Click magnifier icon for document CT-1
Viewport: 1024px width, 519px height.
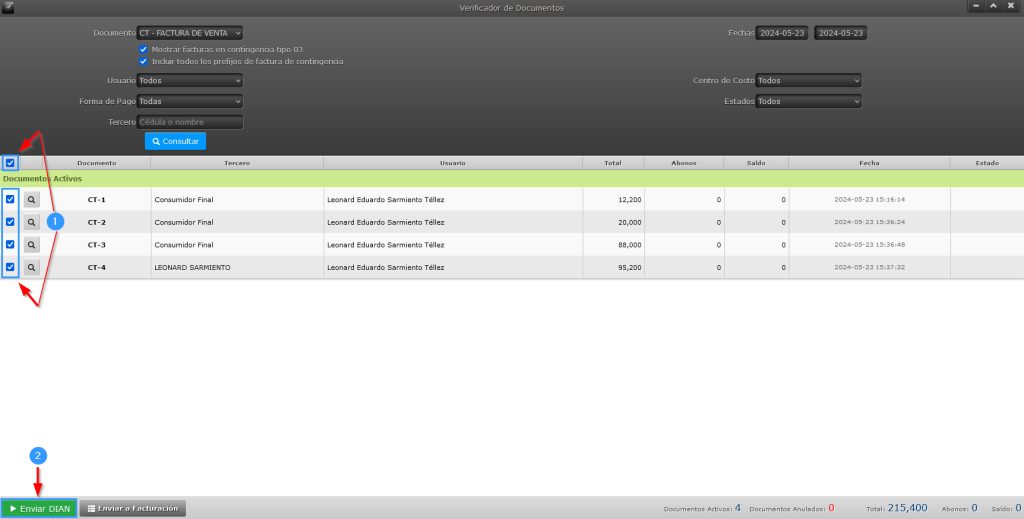click(x=32, y=200)
